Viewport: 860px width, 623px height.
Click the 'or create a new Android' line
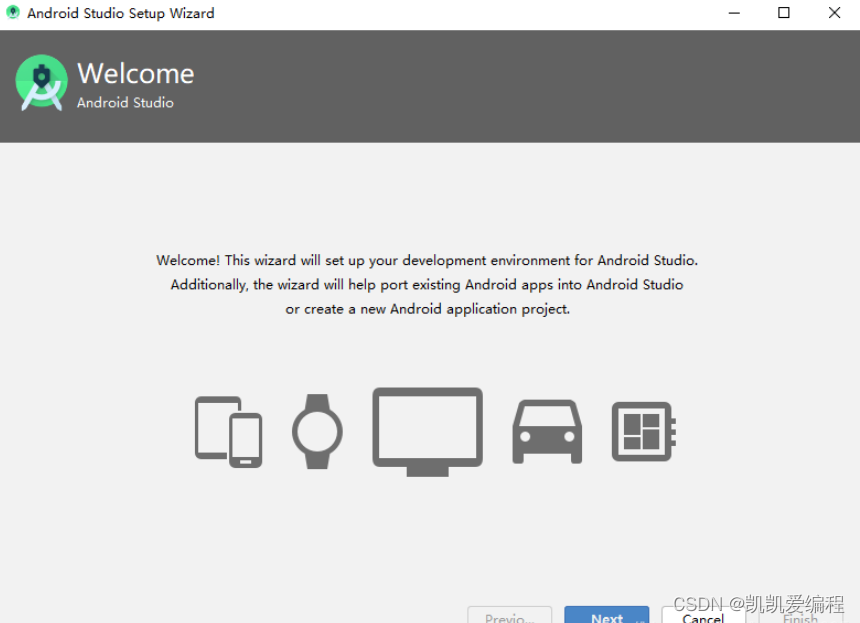point(427,309)
